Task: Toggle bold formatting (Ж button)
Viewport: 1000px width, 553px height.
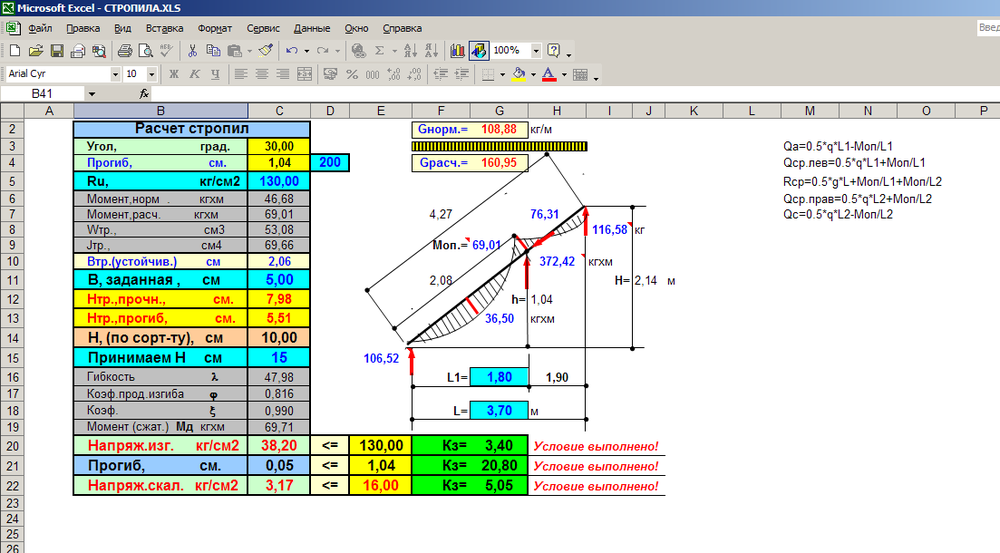Action: click(x=173, y=74)
